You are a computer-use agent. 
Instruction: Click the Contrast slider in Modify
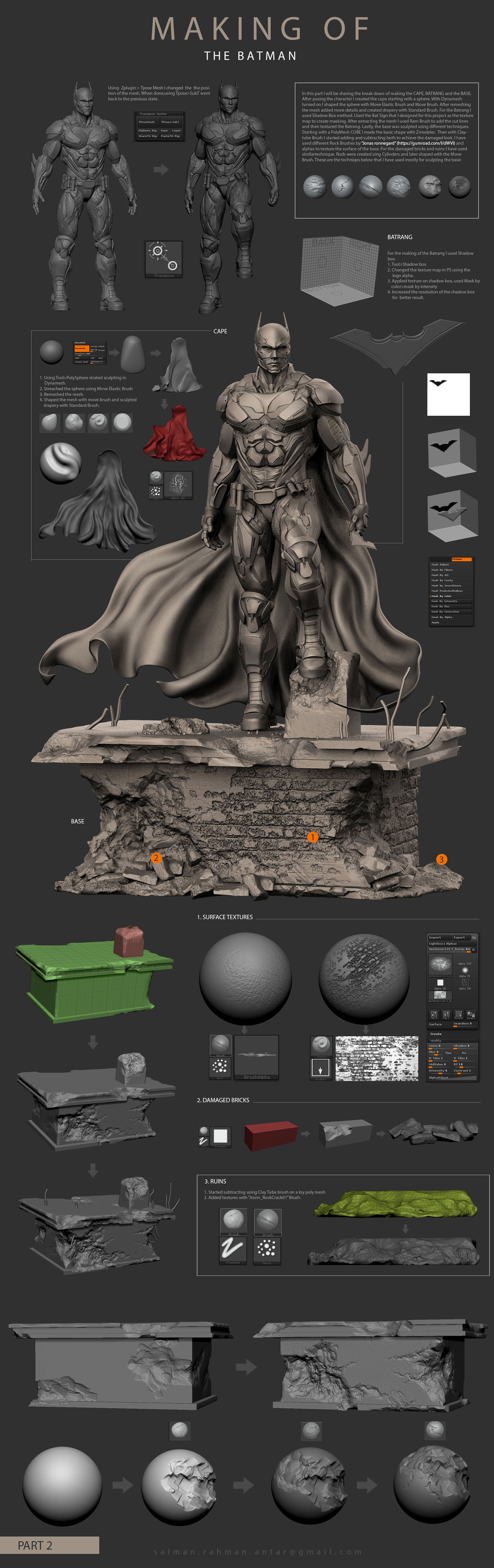[x=465, y=1072]
